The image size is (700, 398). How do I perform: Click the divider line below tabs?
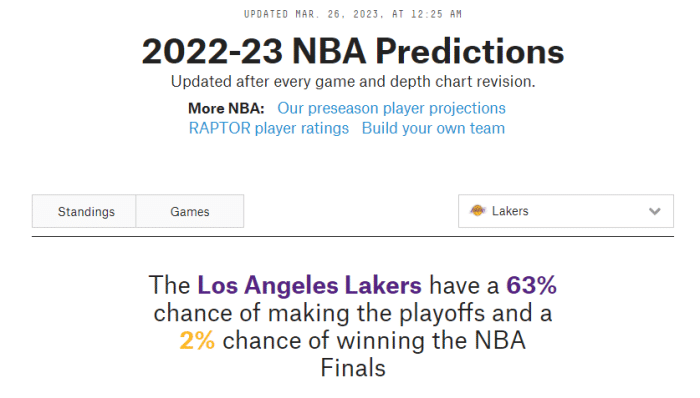[x=353, y=236]
